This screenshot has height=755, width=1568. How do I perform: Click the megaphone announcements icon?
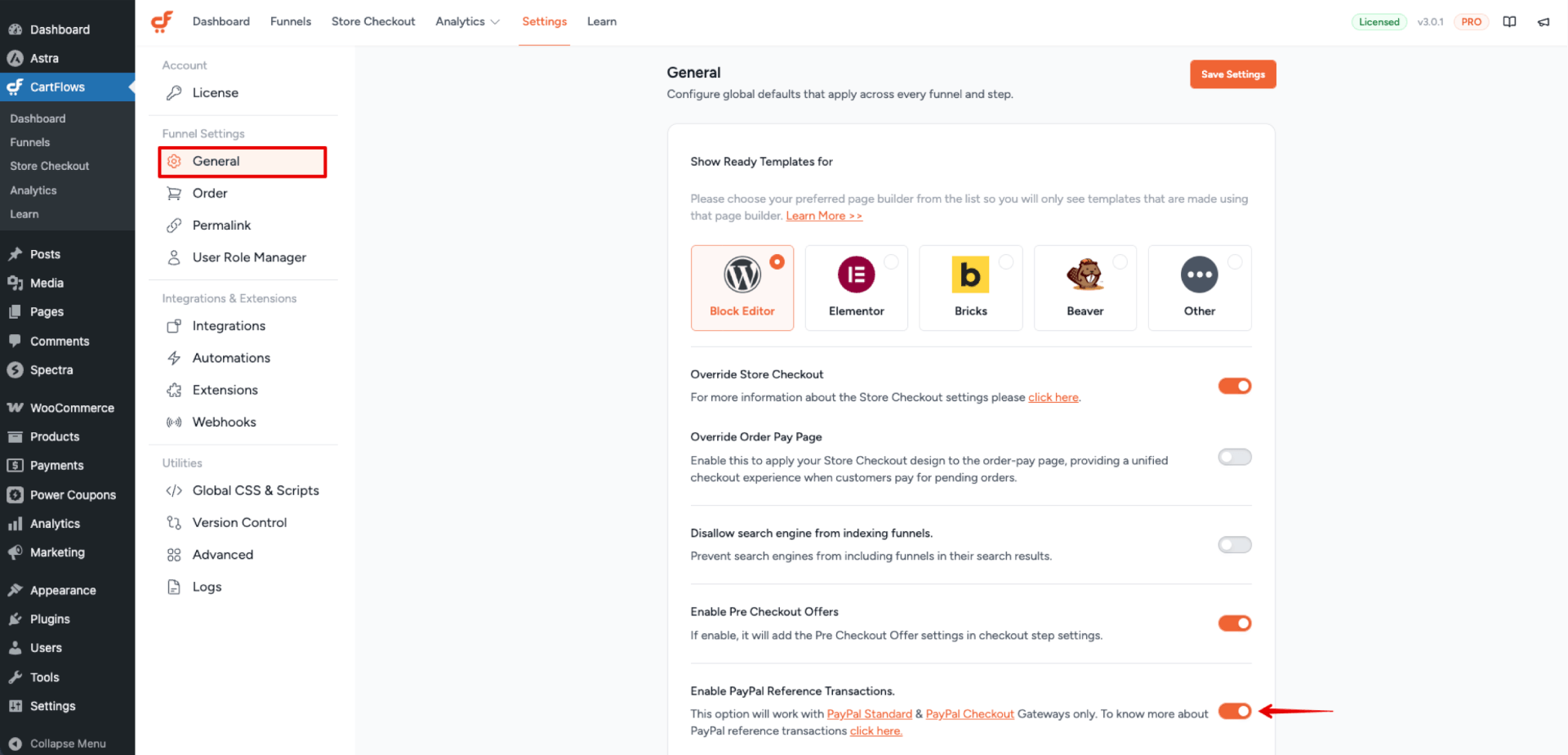[1543, 22]
